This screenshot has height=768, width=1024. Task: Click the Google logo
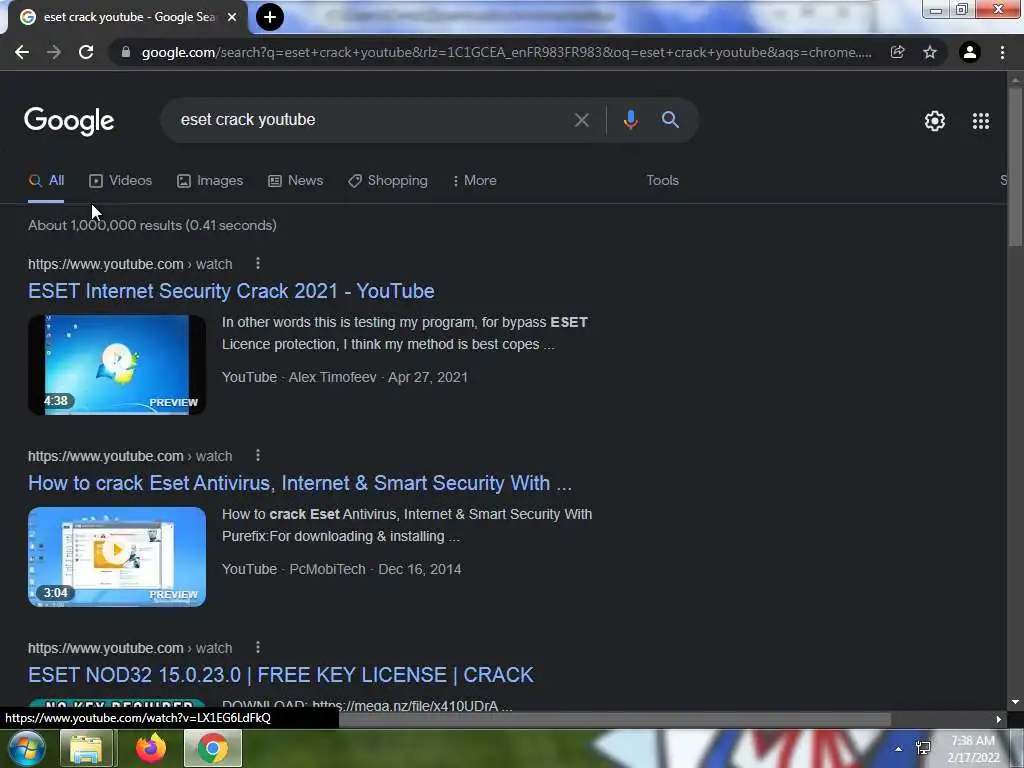tap(69, 121)
